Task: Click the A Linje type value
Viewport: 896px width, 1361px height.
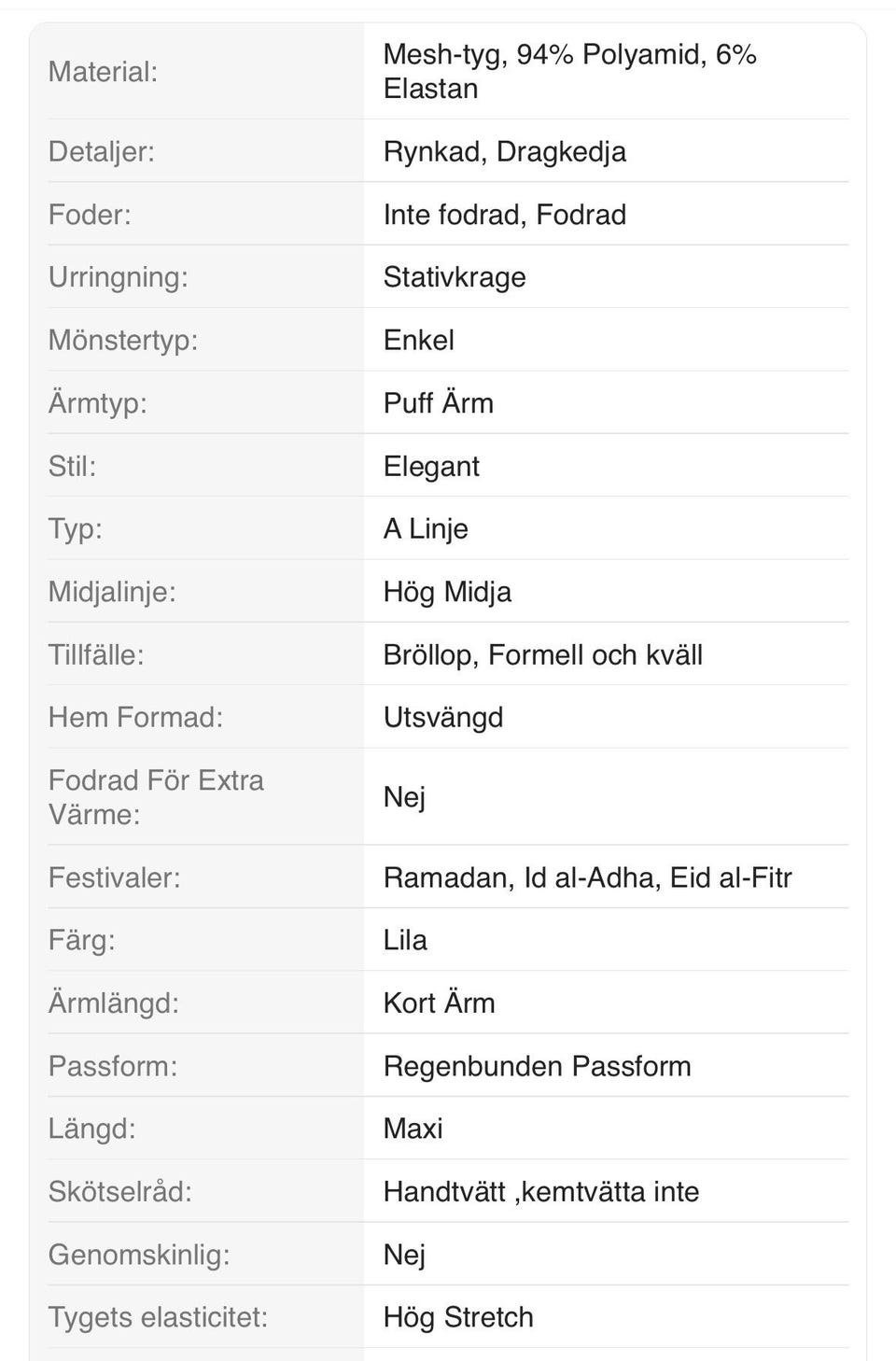Action: click(426, 529)
